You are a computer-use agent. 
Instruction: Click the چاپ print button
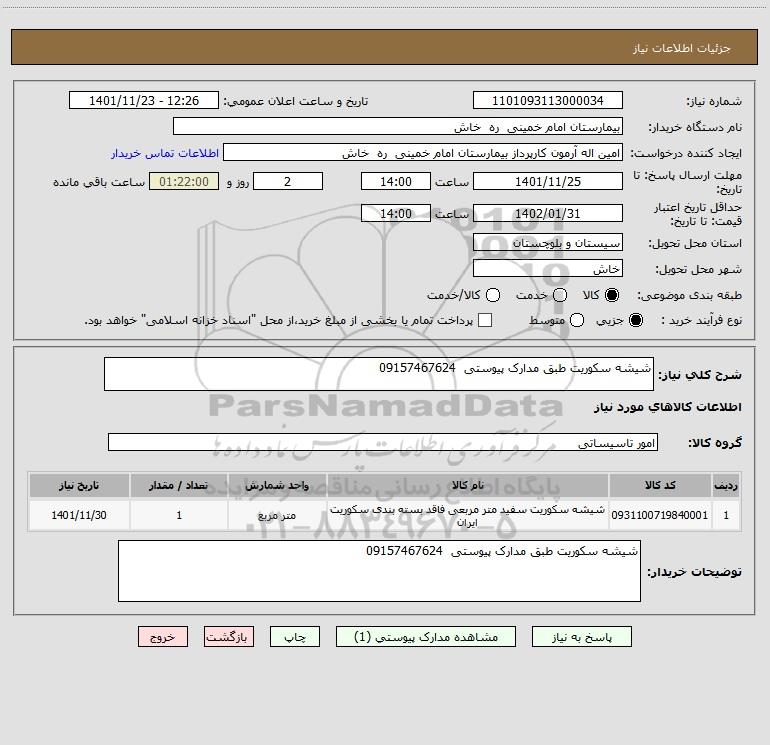(x=295, y=636)
